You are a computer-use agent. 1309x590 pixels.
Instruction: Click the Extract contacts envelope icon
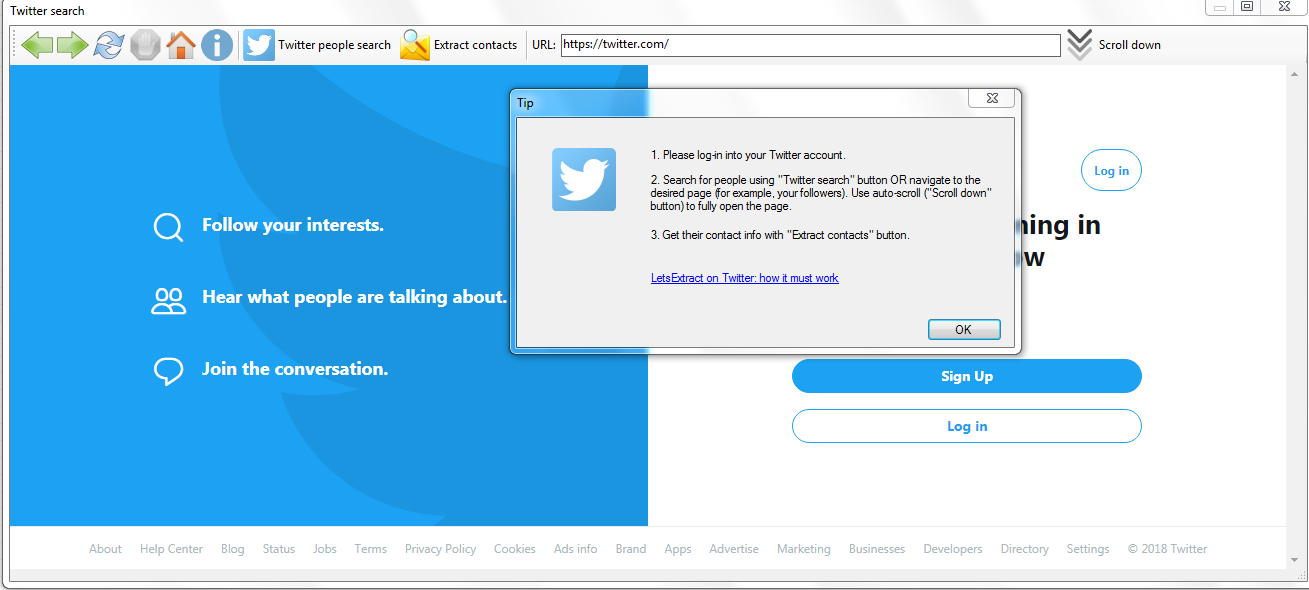[x=415, y=45]
